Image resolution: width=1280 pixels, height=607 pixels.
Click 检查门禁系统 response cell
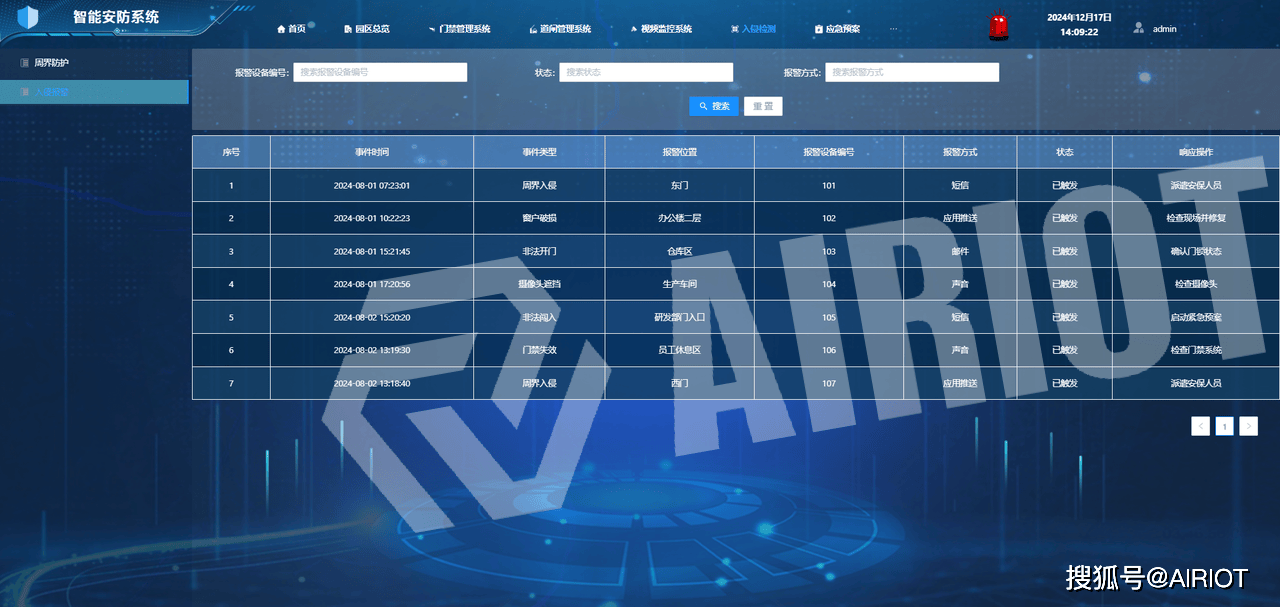pyautogui.click(x=1196, y=350)
